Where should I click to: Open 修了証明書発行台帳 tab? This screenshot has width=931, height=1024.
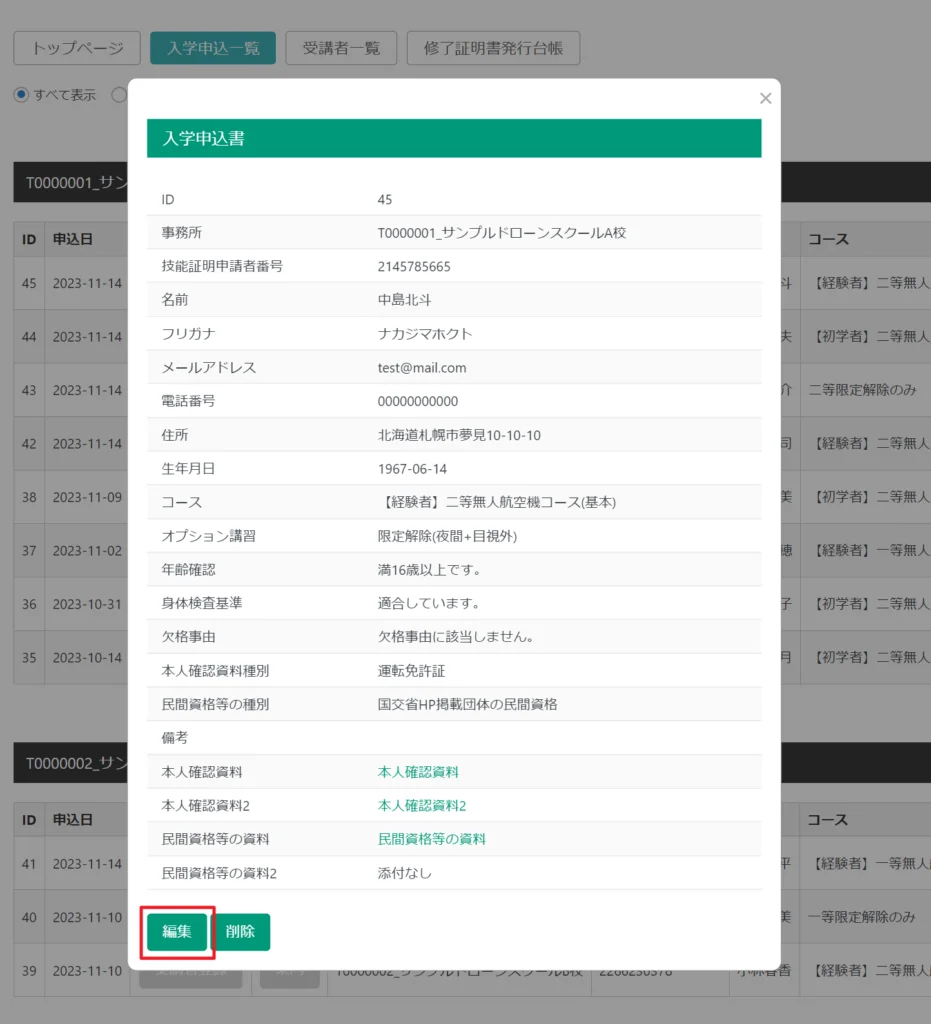(x=493, y=48)
